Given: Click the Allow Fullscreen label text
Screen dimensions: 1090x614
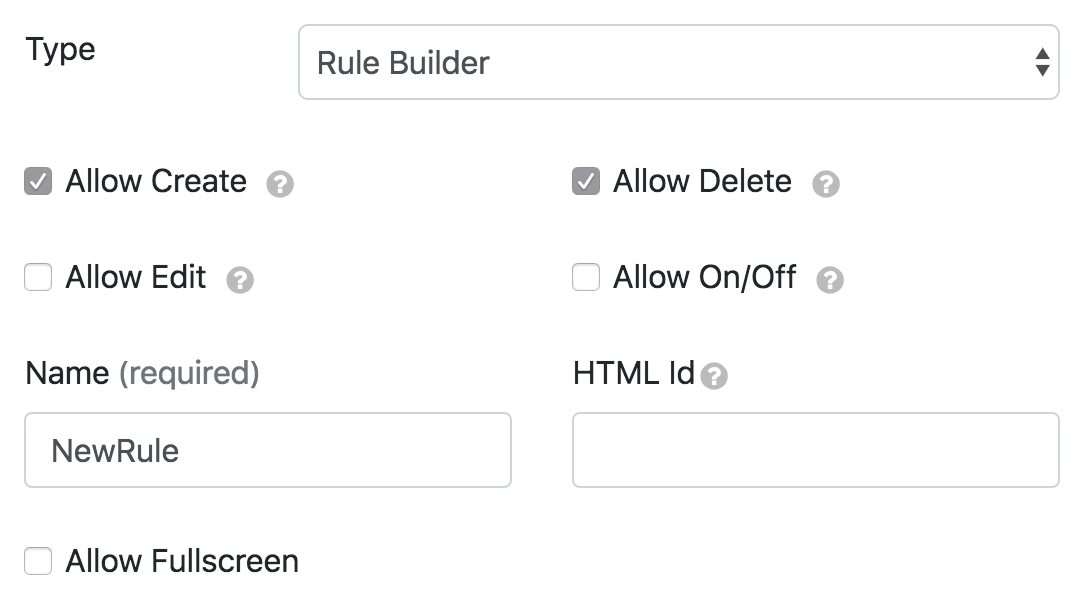Looking at the screenshot, I should point(182,561).
